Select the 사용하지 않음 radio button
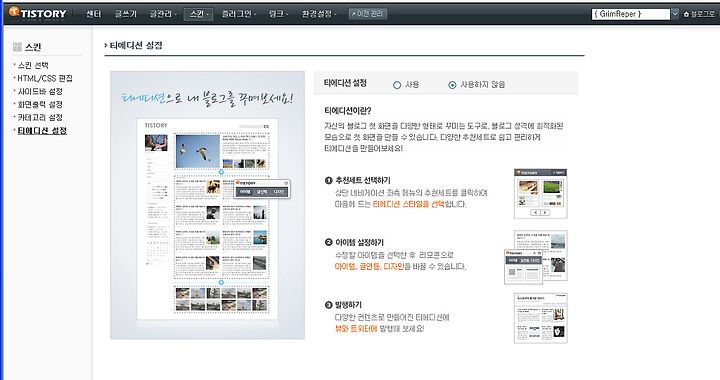The height and width of the screenshot is (380, 720). pos(452,85)
